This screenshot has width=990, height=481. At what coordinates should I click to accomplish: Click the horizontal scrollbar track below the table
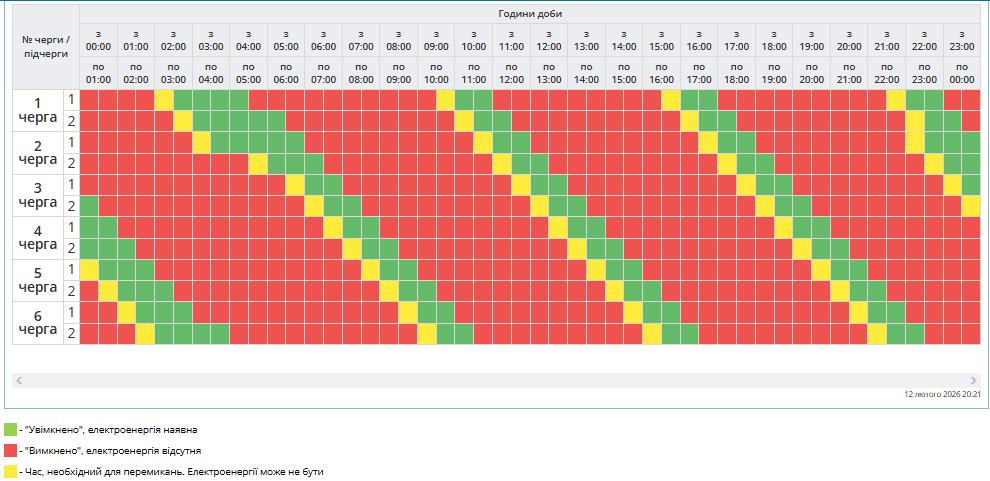click(x=496, y=381)
